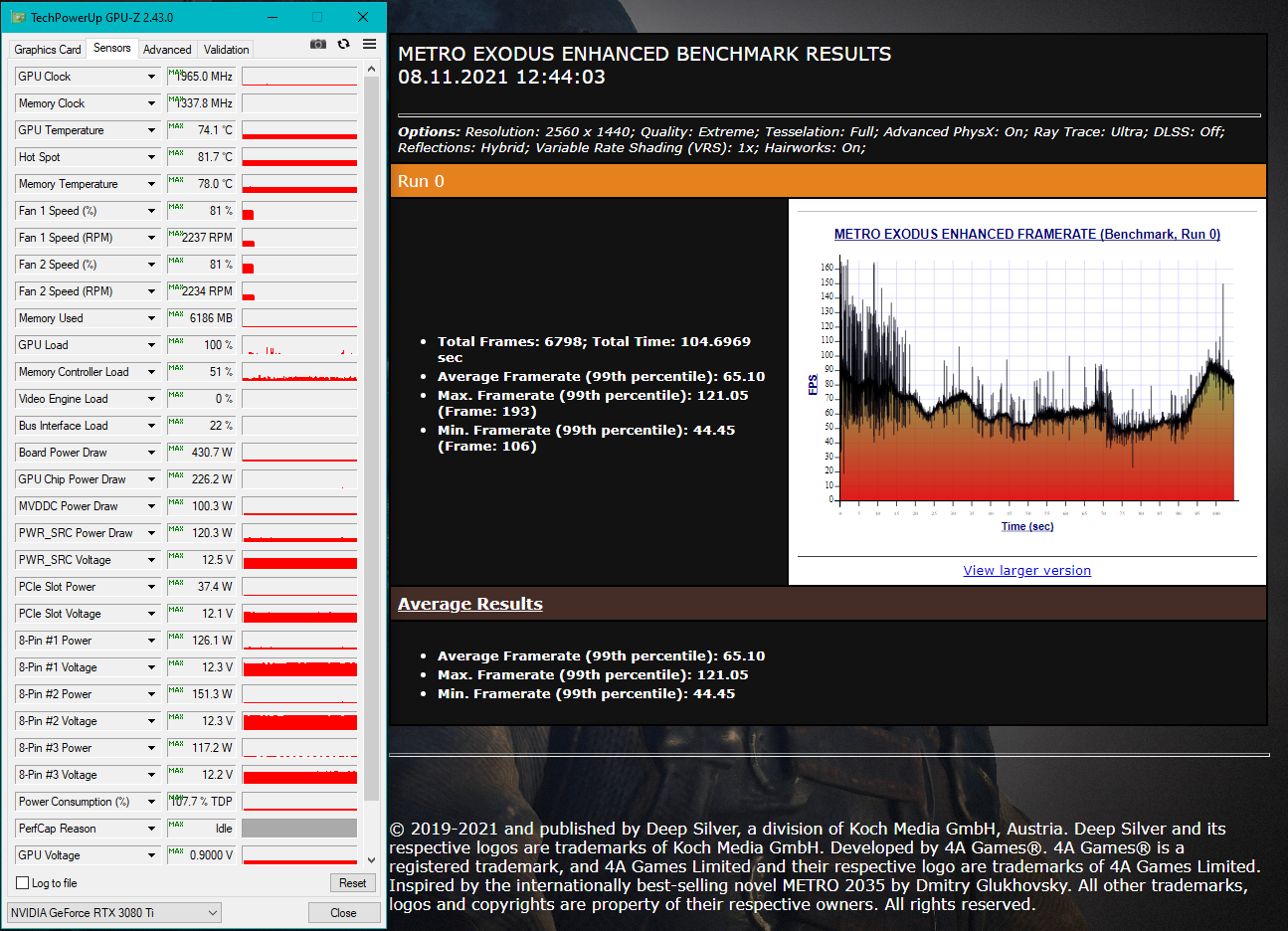1288x931 pixels.
Task: Open the Advanced tab
Action: coord(167,50)
